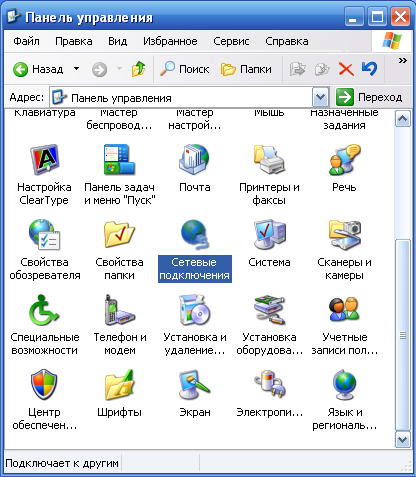Expand the address bar dropdown arrow
The width and height of the screenshot is (416, 477).
click(x=320, y=97)
